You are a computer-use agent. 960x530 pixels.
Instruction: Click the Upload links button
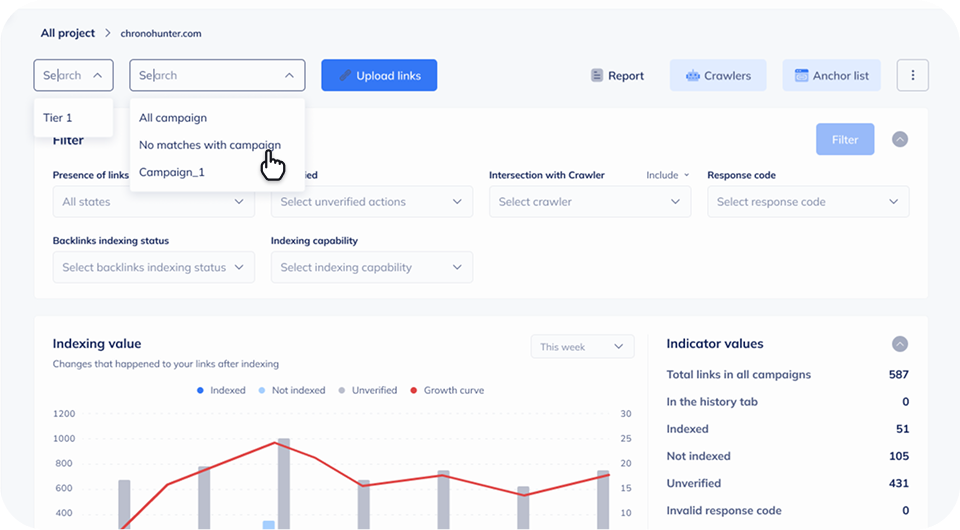coord(379,75)
